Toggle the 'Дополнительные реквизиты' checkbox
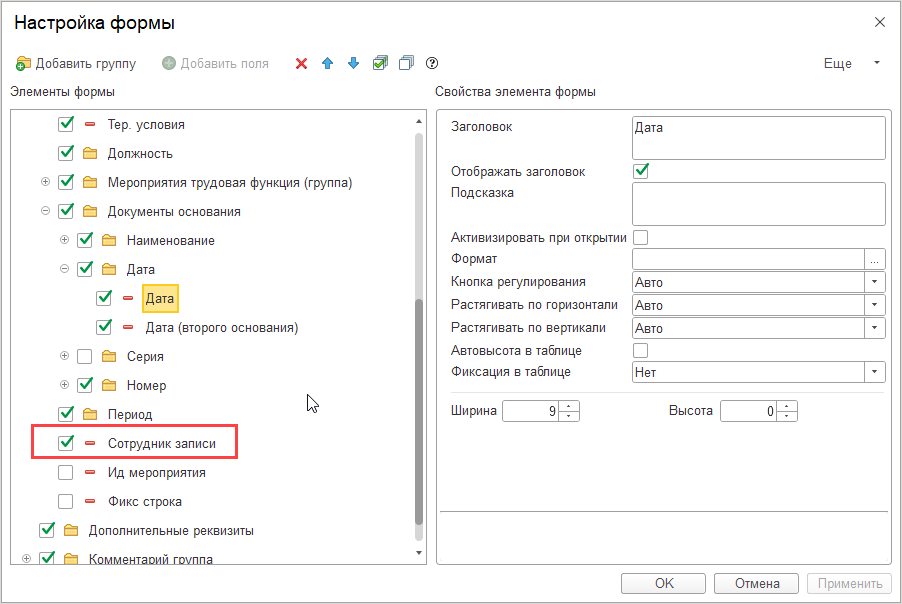The width and height of the screenshot is (902, 604). coord(47,530)
